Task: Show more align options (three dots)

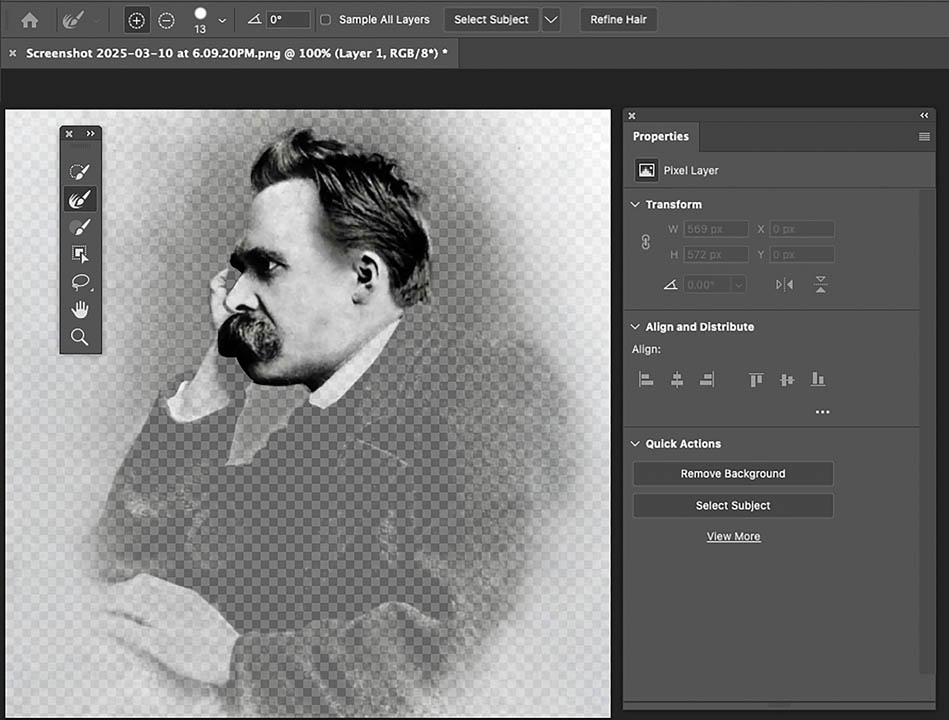Action: point(823,412)
